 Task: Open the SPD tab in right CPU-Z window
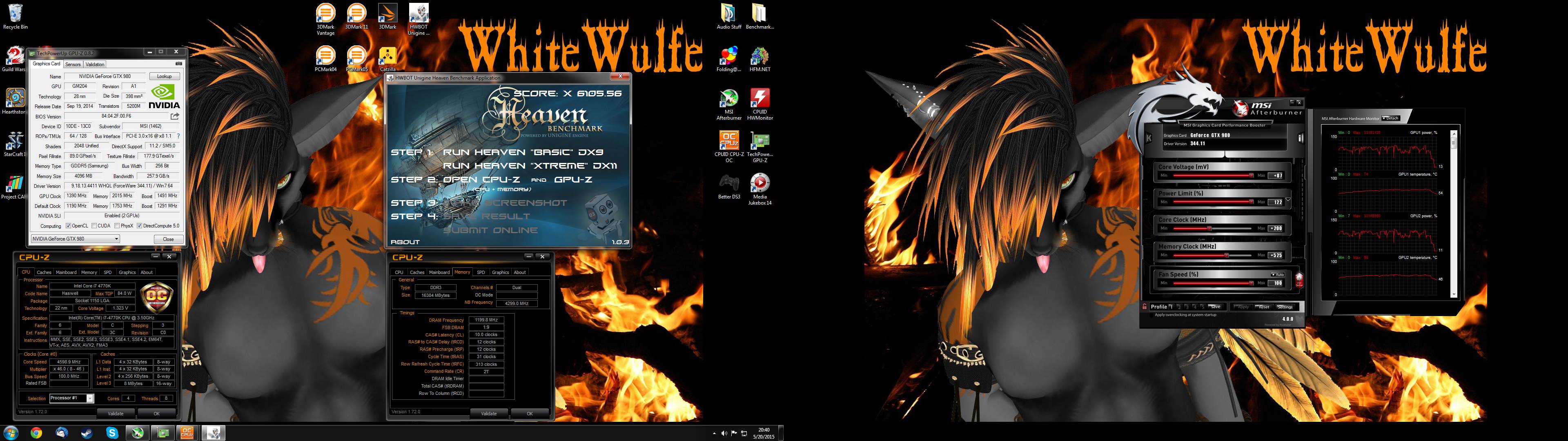coord(481,272)
